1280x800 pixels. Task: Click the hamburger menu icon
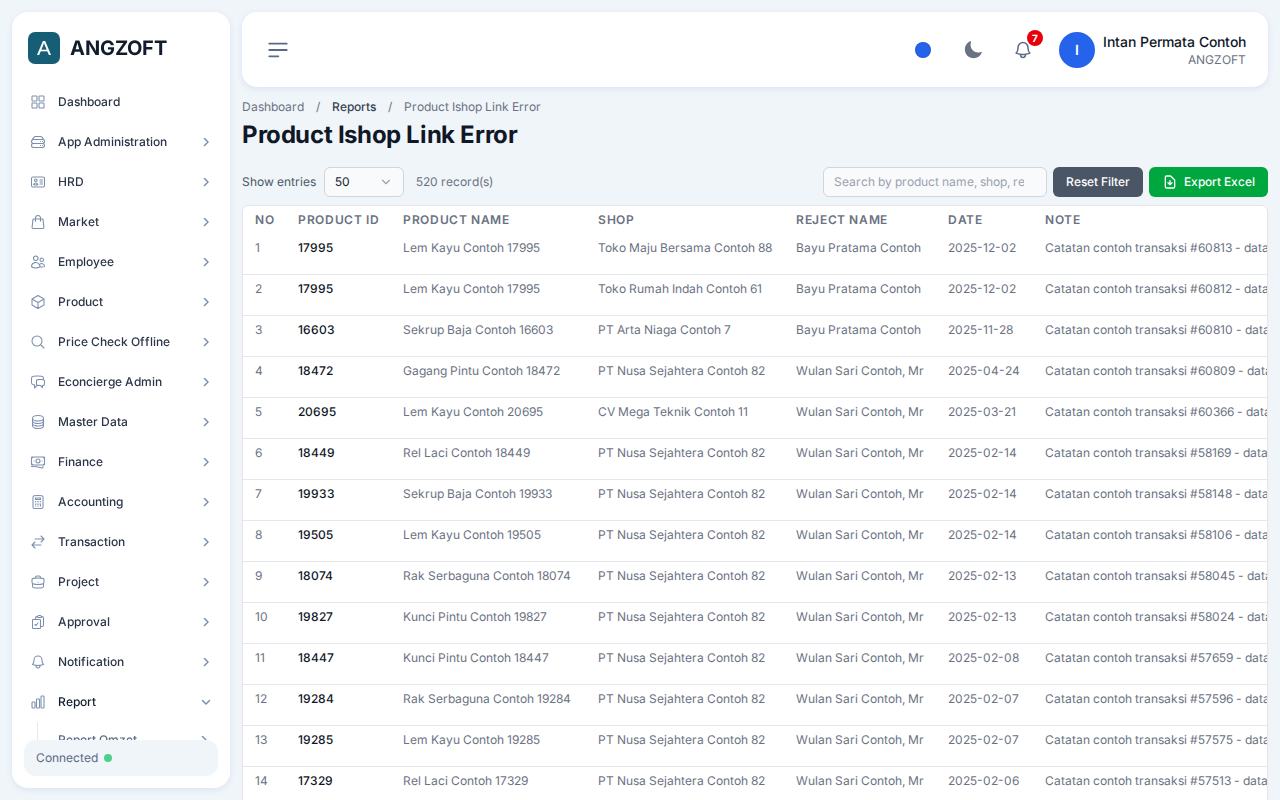click(278, 50)
